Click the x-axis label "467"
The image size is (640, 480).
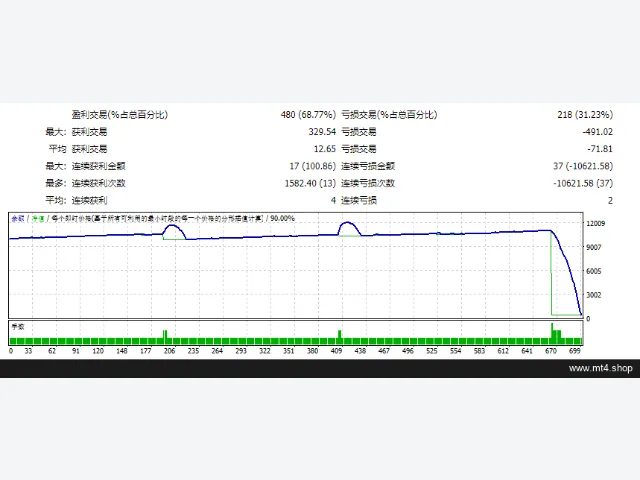(x=384, y=351)
